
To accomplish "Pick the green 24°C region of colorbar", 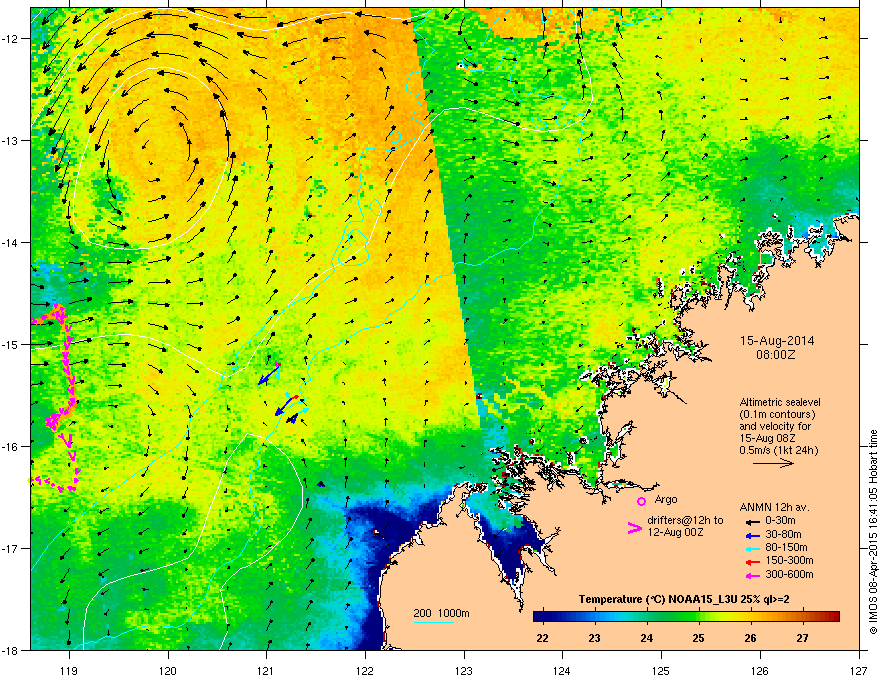I will pyautogui.click(x=647, y=617).
